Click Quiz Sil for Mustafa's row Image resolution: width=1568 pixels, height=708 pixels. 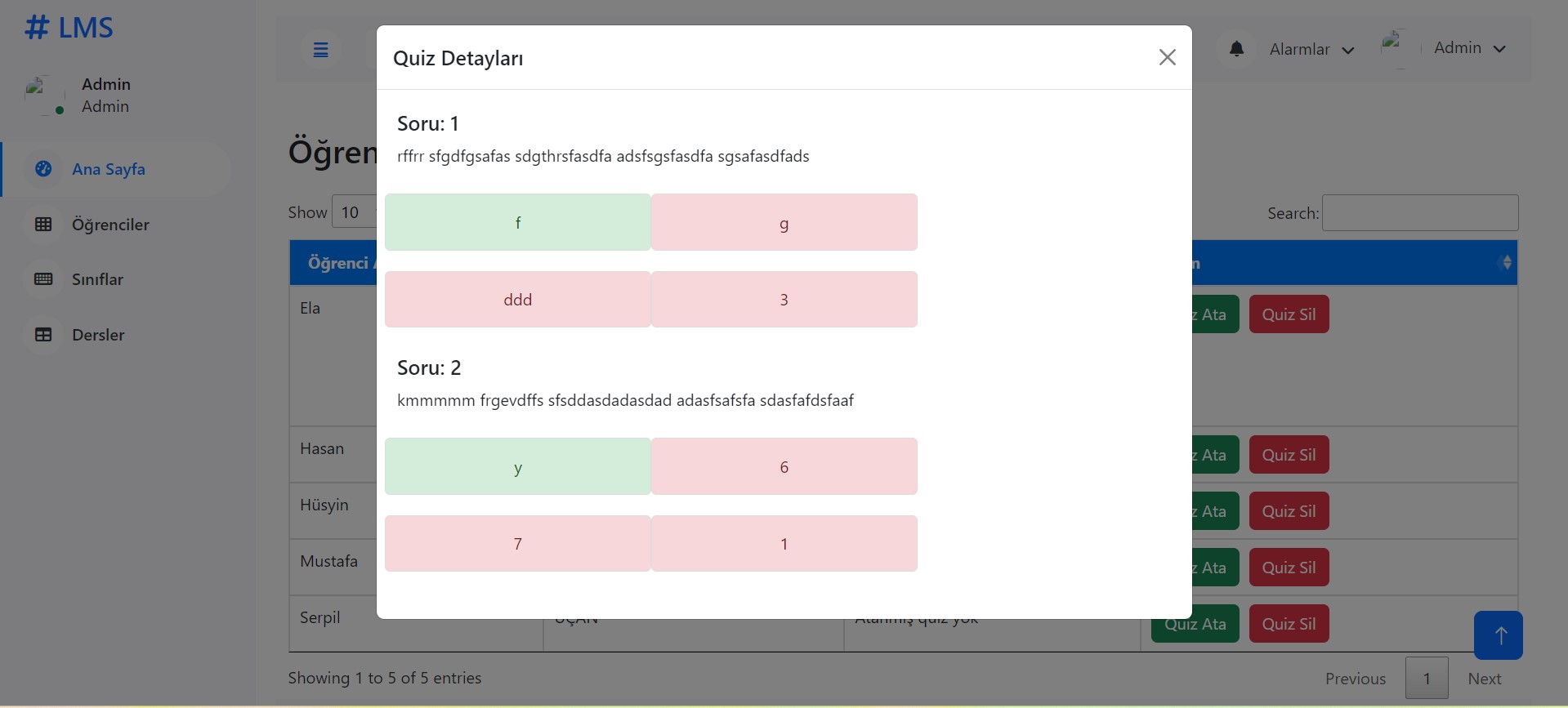coord(1289,568)
